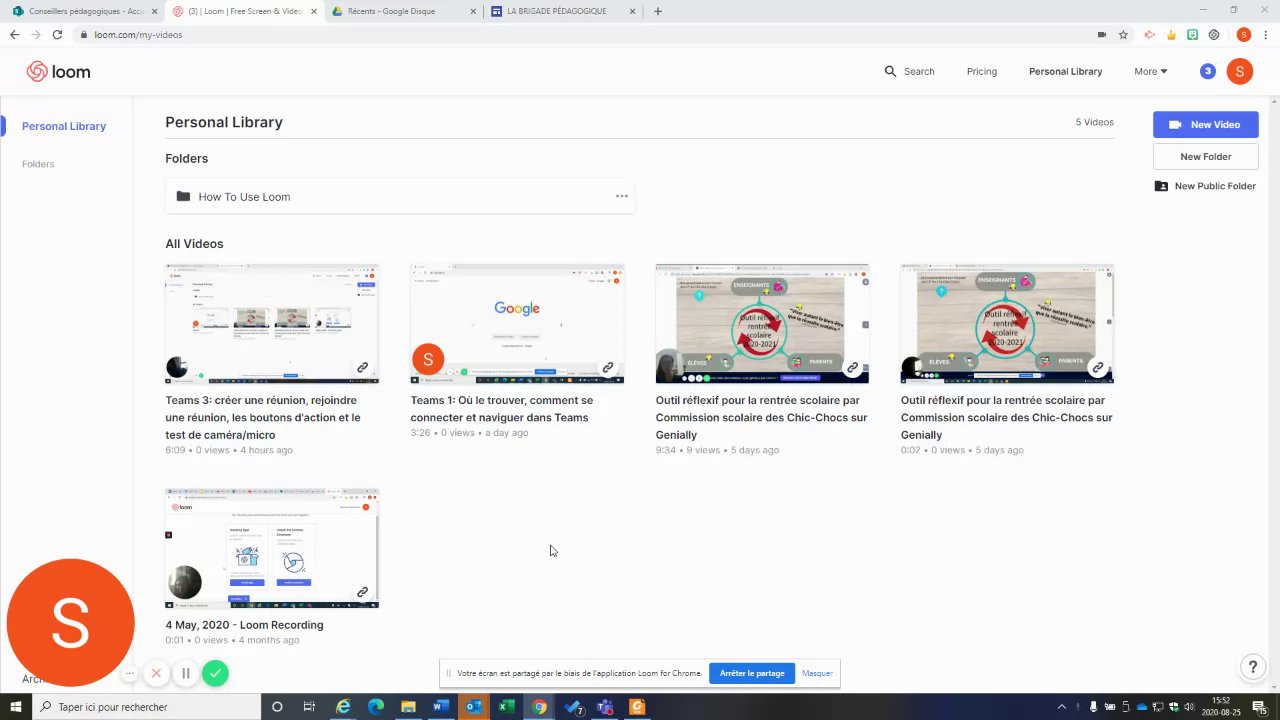The image size is (1280, 720).
Task: Open Outlook from the taskbar
Action: (x=473, y=707)
